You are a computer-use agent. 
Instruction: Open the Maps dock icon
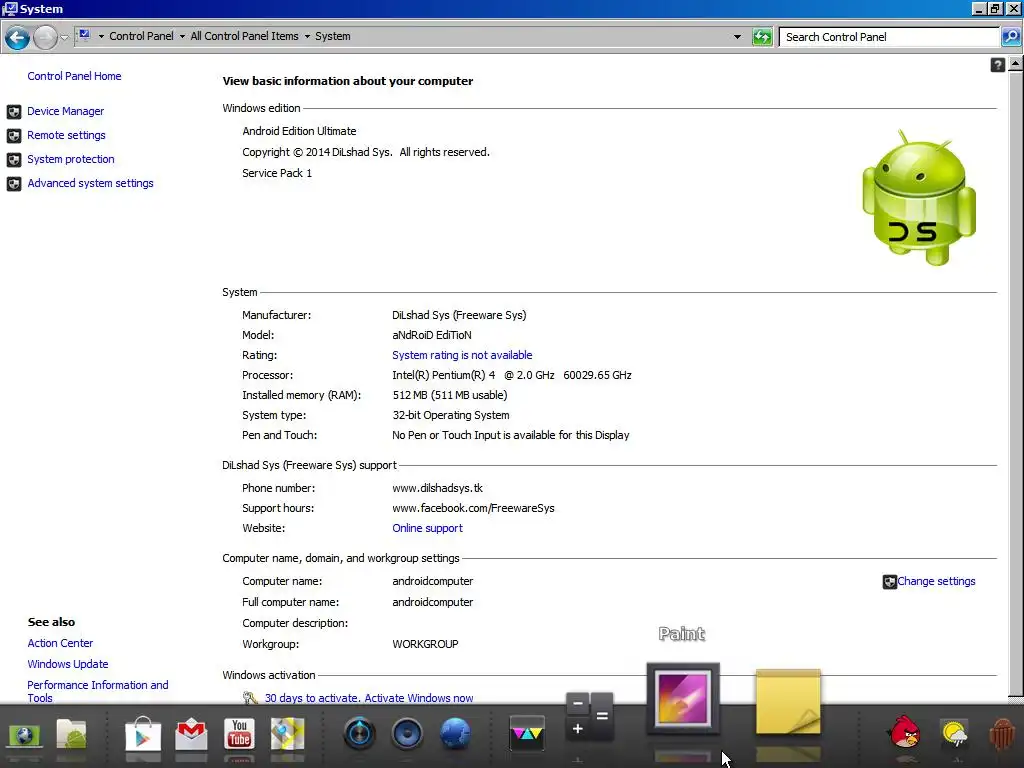(287, 734)
